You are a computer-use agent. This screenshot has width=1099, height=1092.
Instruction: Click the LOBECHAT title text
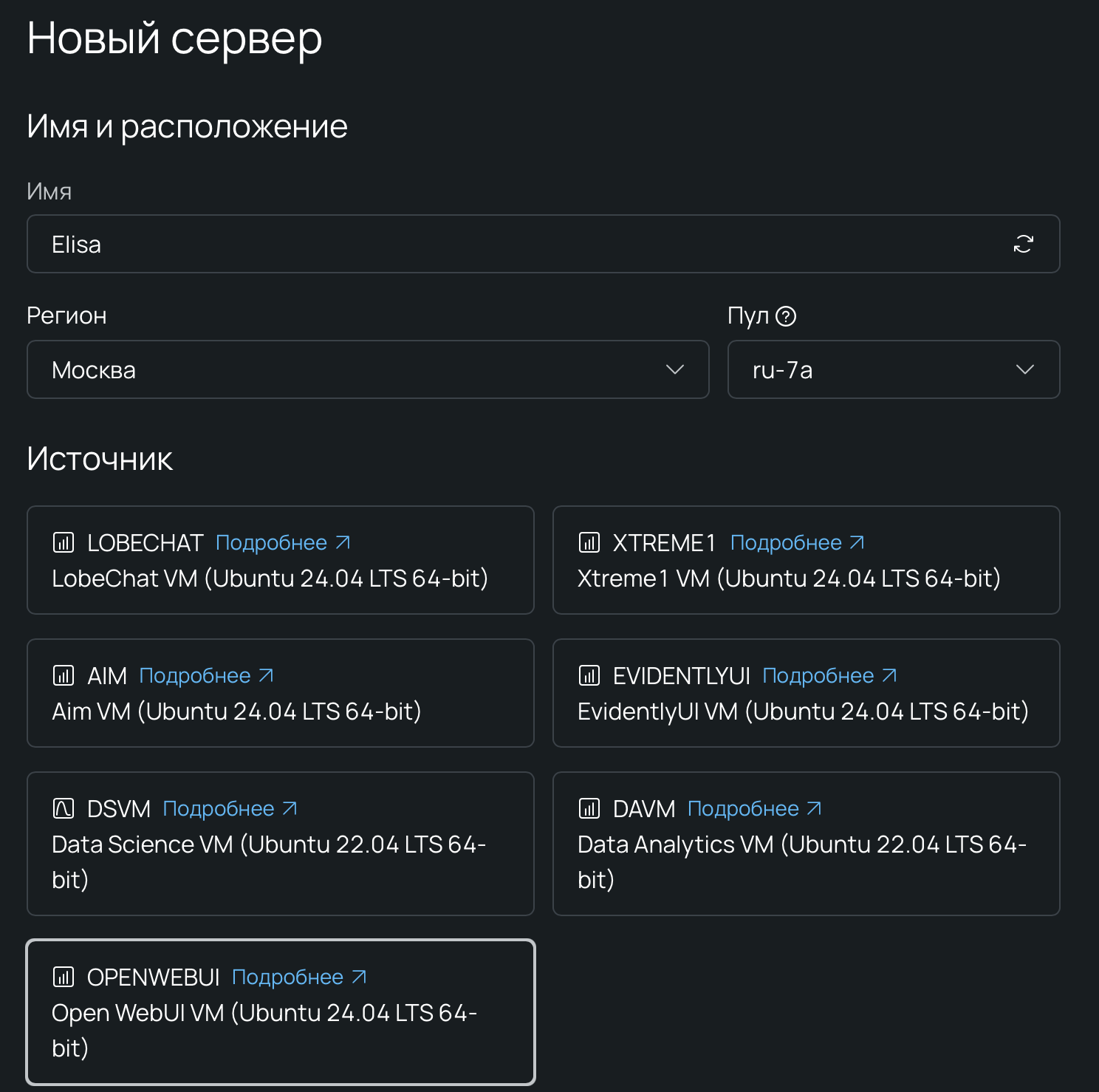pos(145,543)
